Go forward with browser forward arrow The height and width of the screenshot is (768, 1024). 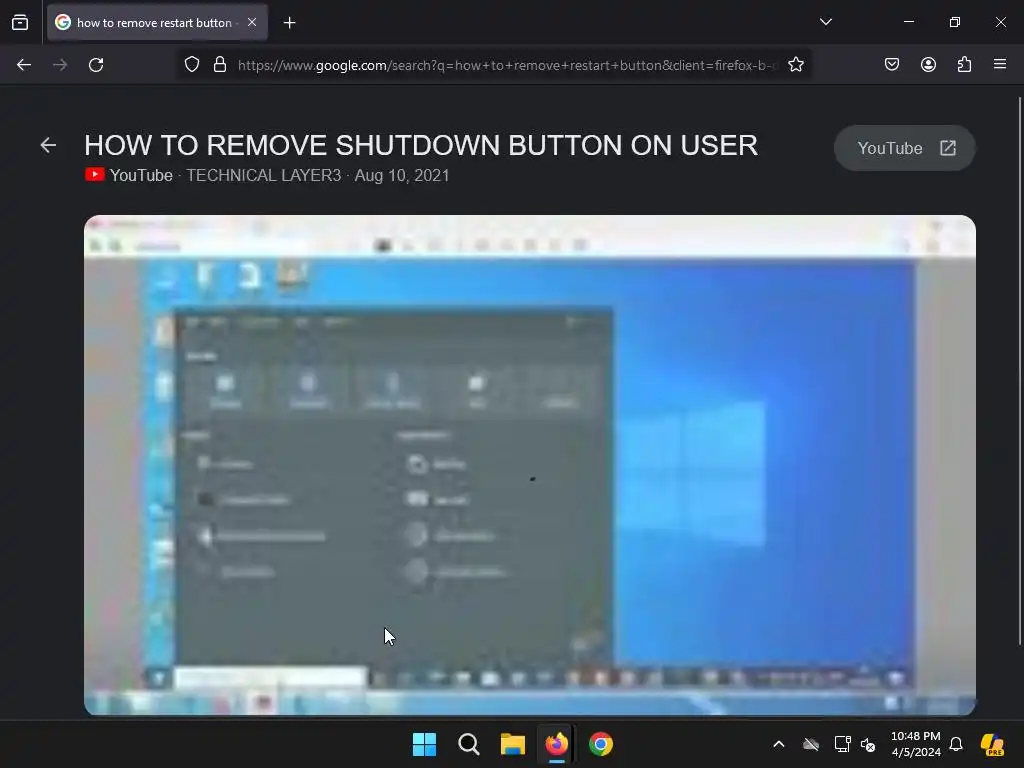[x=60, y=65]
